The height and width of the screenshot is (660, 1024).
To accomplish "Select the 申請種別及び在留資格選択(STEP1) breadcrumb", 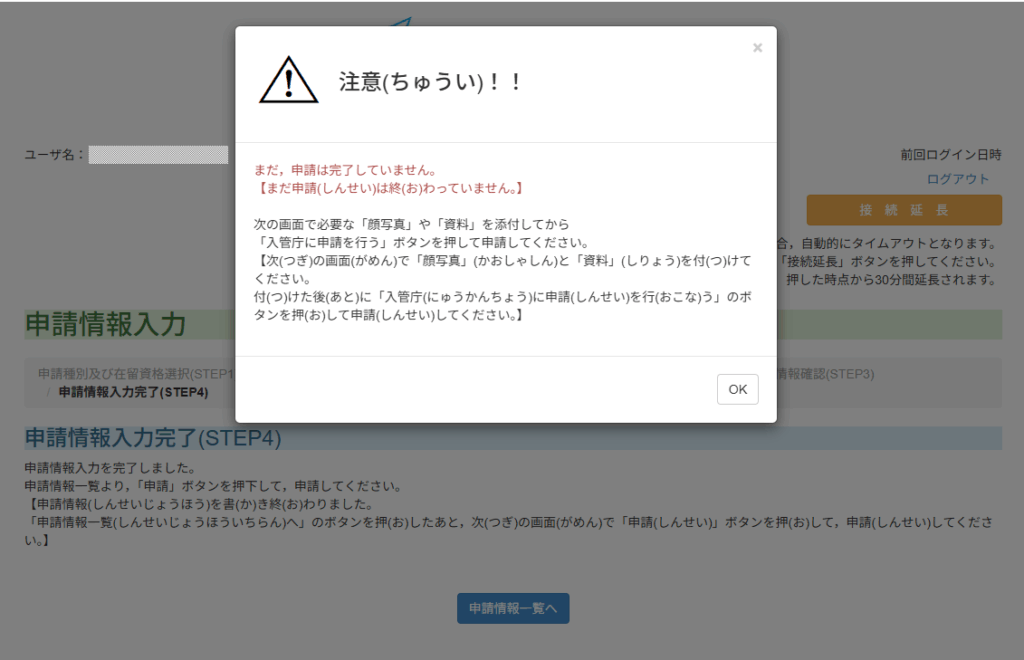I will click(135, 374).
